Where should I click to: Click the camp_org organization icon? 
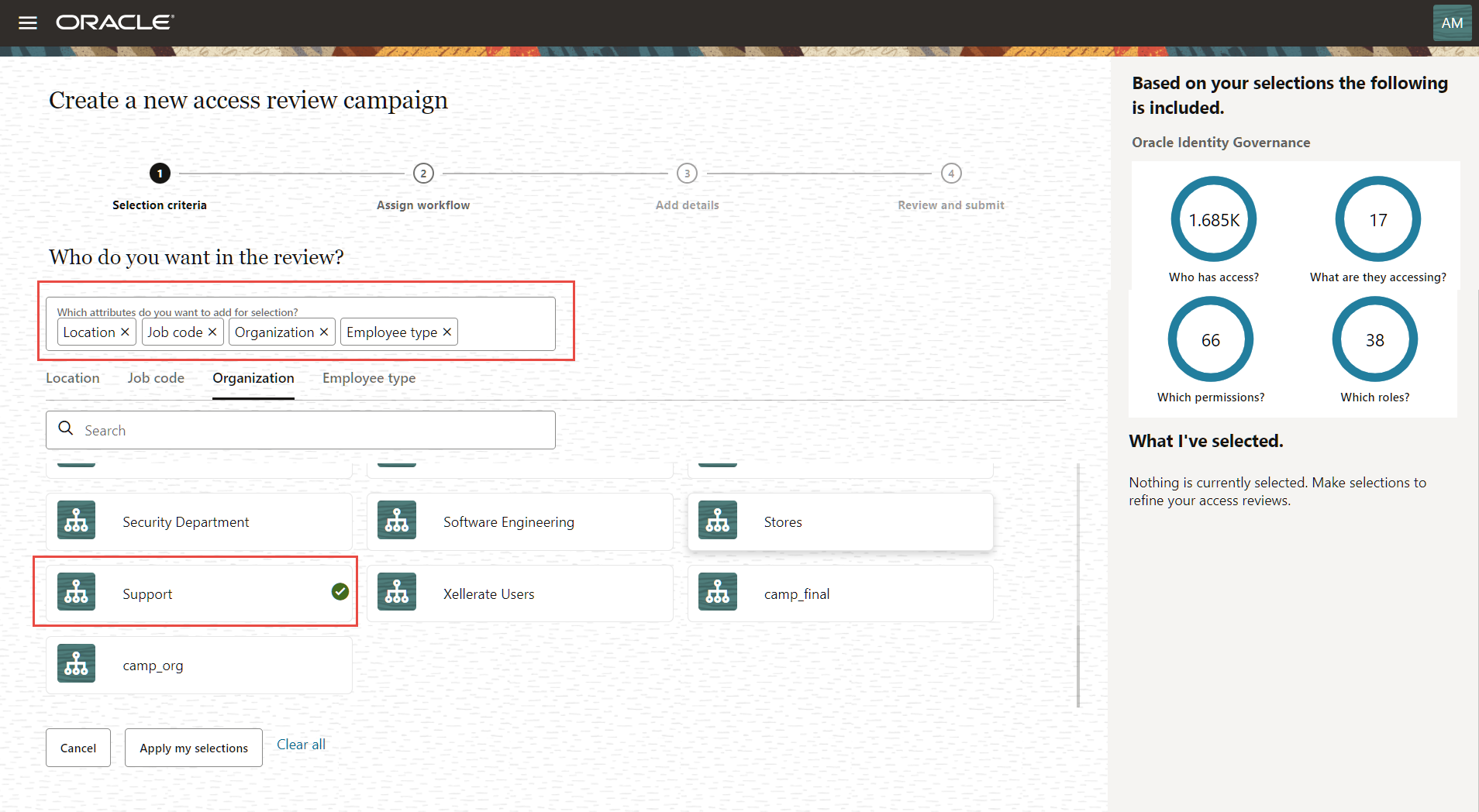tap(76, 664)
